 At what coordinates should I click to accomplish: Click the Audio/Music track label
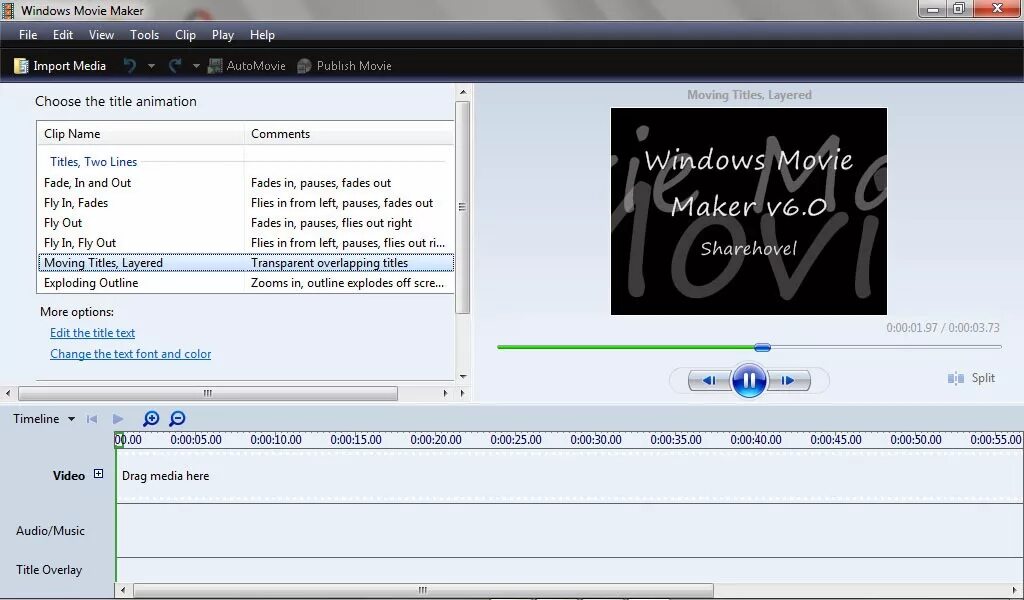coord(50,531)
